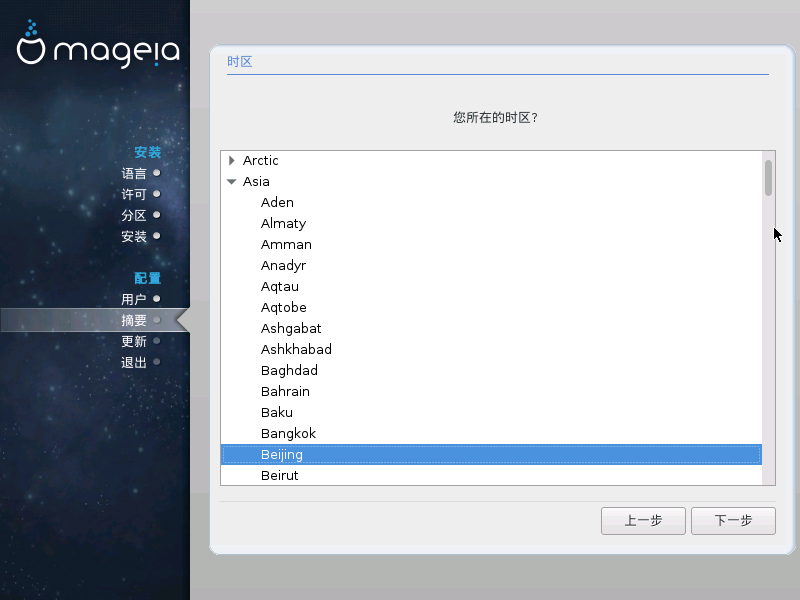
Task: Select Baku from the list
Action: [x=277, y=412]
